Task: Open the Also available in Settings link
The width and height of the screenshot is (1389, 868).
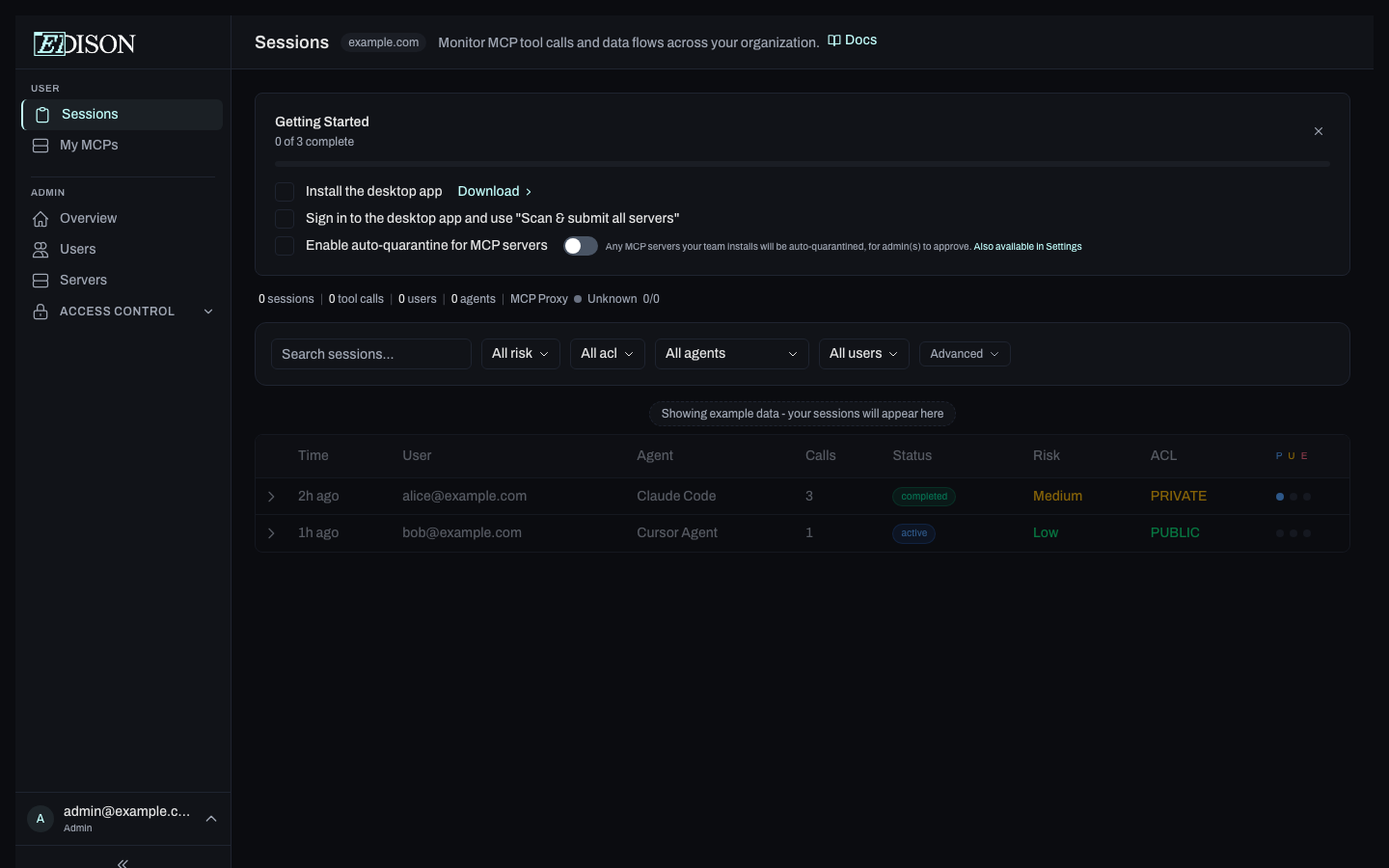Action: [1027, 246]
